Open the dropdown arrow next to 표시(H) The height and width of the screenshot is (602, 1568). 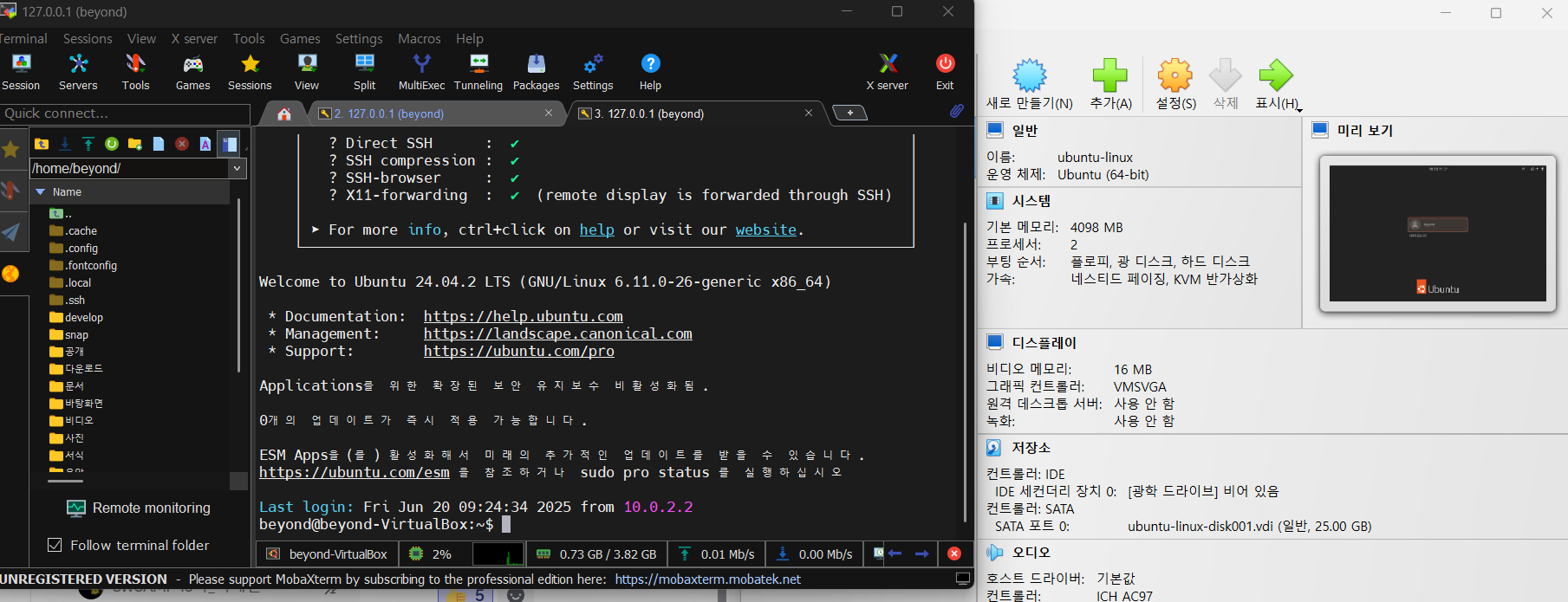point(1299,110)
